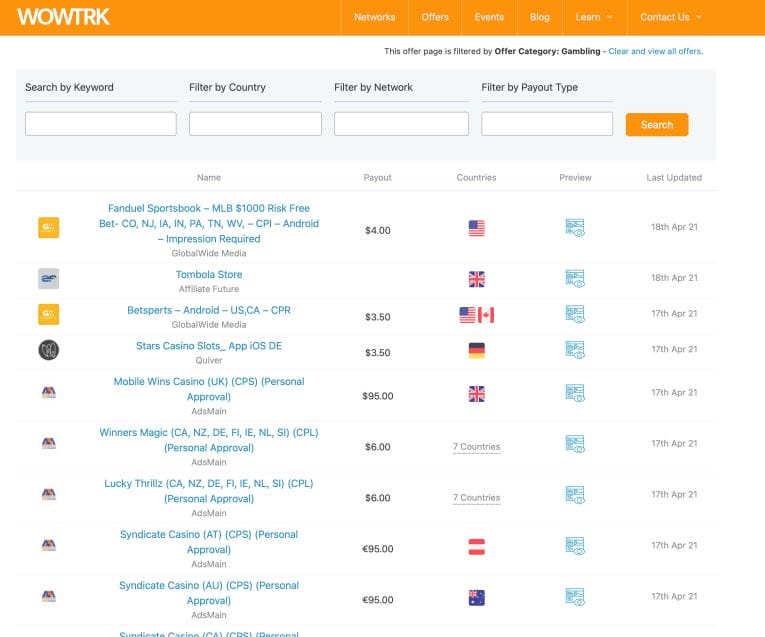Screen dimensions: 765x637
Task: Open Betsperts – Android – US,CA – CPR link
Action: click(209, 310)
